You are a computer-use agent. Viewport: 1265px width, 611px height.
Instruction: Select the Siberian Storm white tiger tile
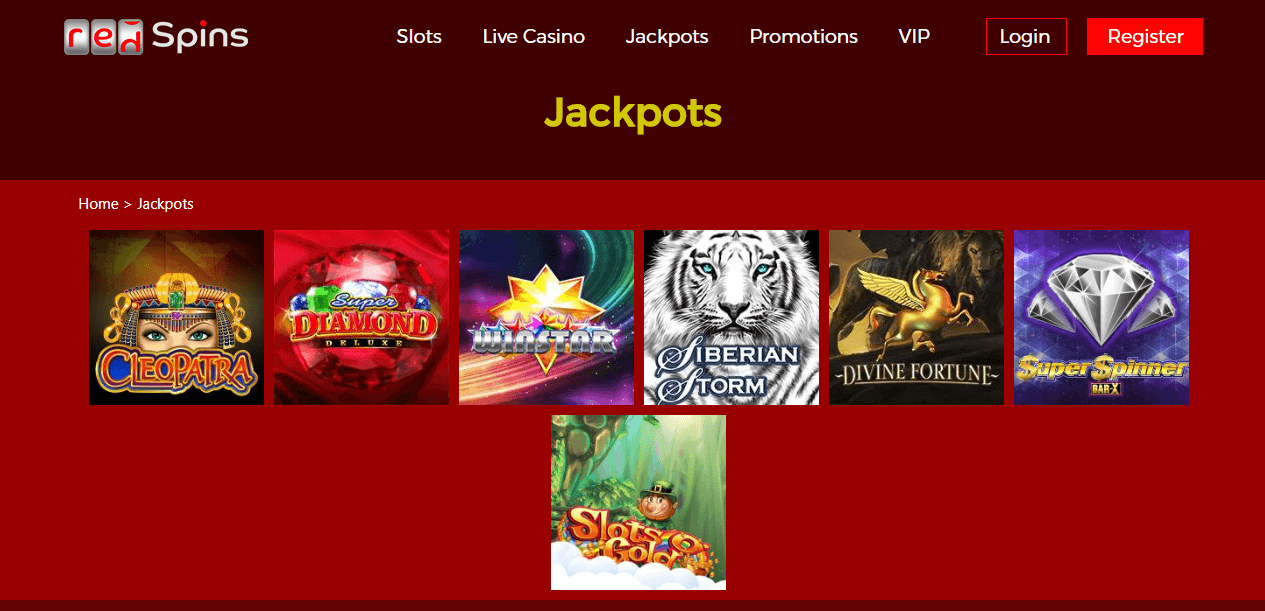tap(731, 317)
